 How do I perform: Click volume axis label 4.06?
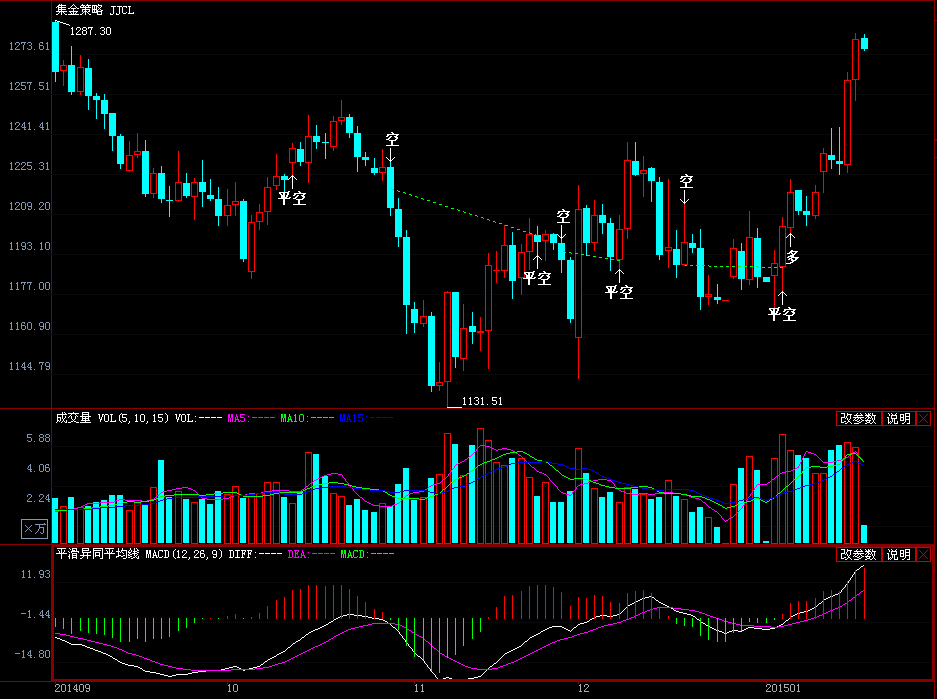[38, 468]
